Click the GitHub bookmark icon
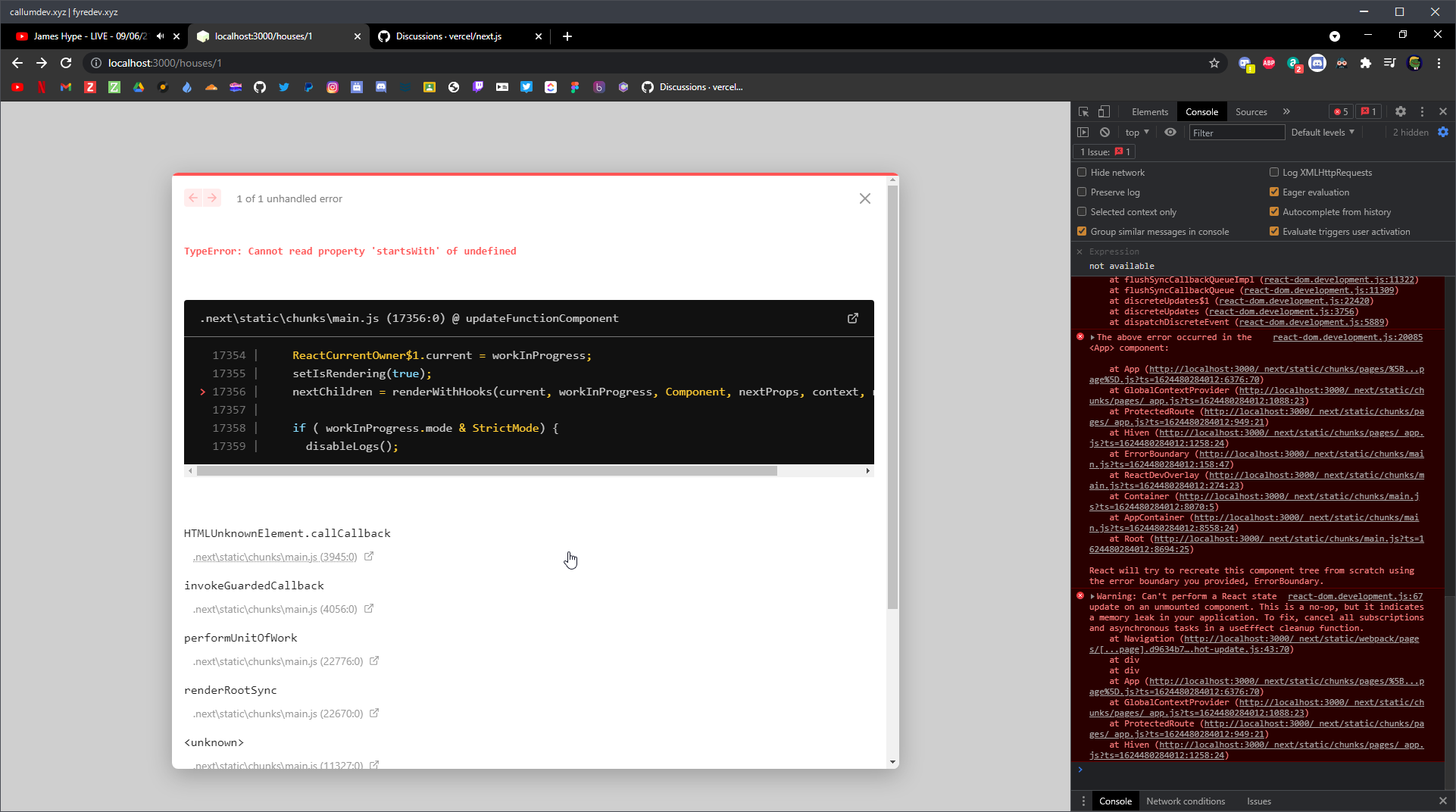 [x=260, y=87]
